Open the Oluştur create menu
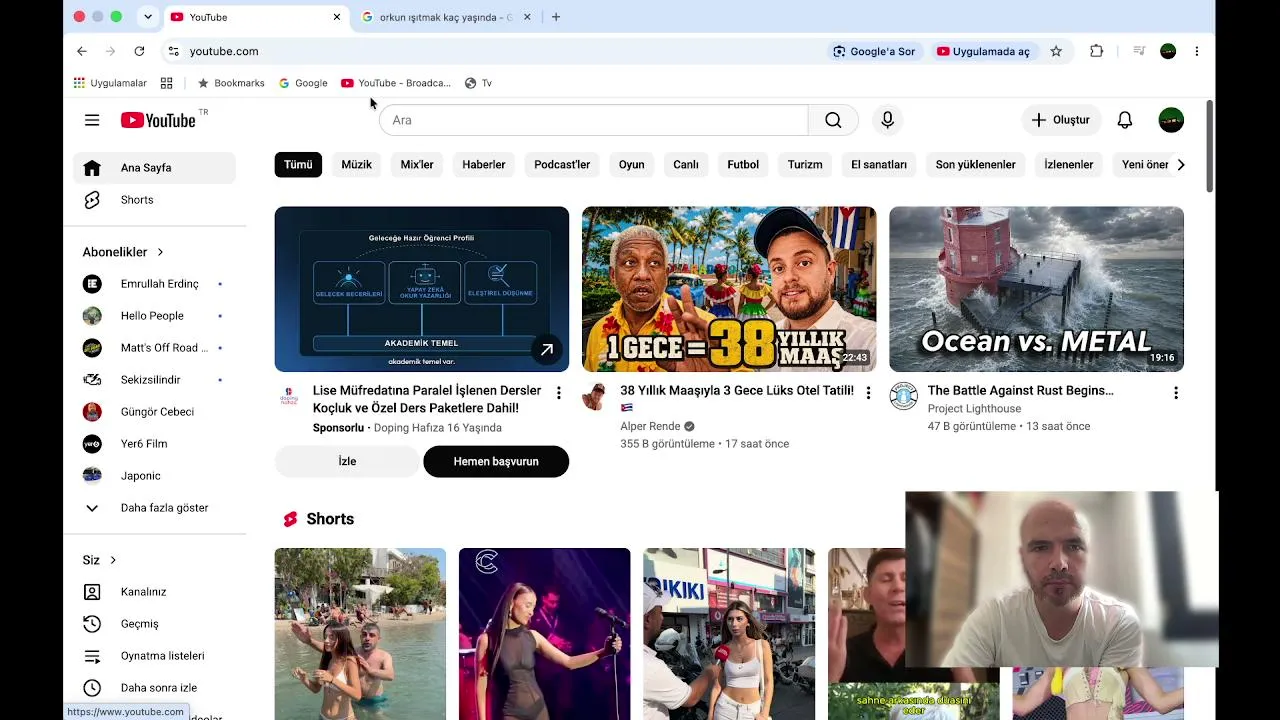Image resolution: width=1280 pixels, height=720 pixels. [1060, 120]
